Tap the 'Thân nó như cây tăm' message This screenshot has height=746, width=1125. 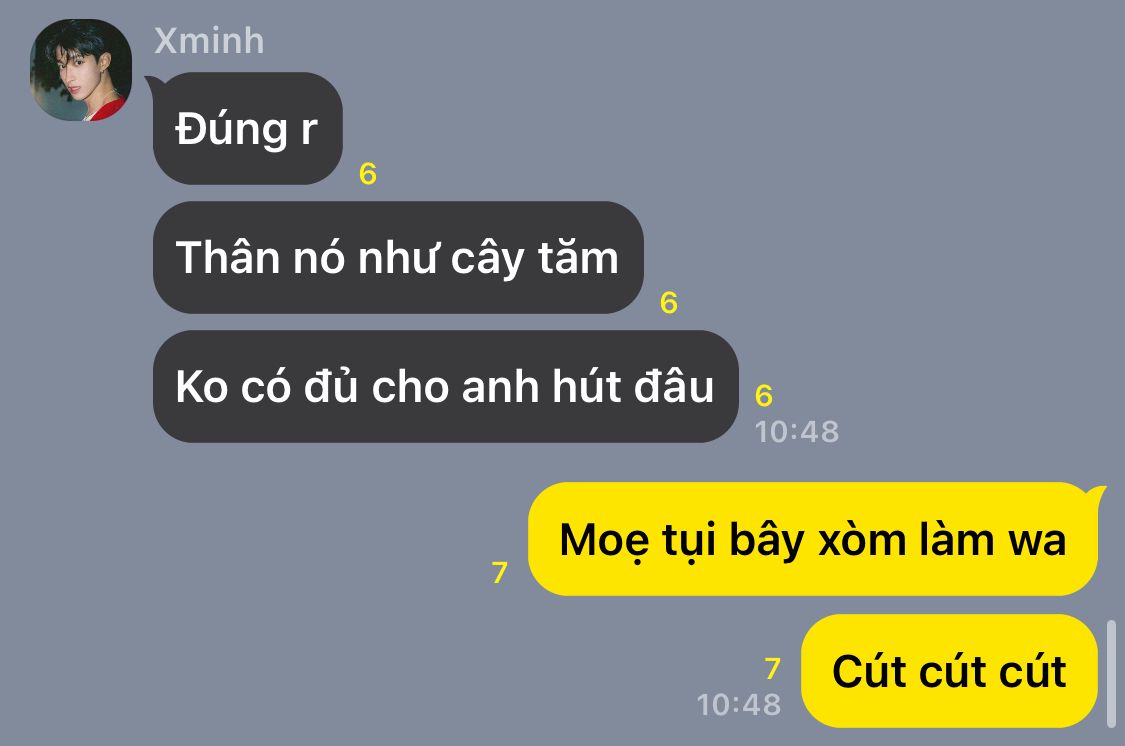tap(398, 258)
